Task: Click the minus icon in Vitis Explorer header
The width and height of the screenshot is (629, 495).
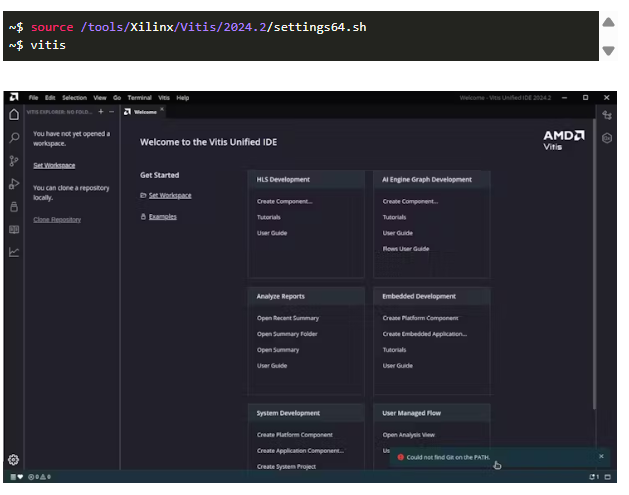Action: [111, 111]
